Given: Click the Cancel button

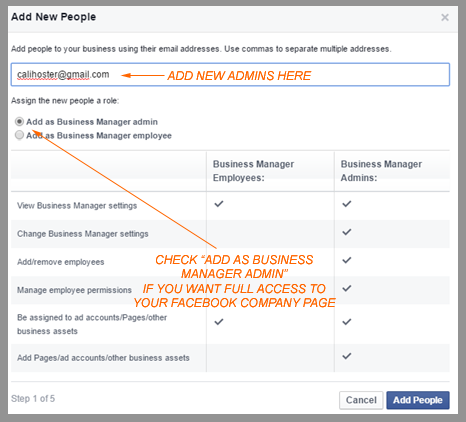Looking at the screenshot, I should click(361, 400).
